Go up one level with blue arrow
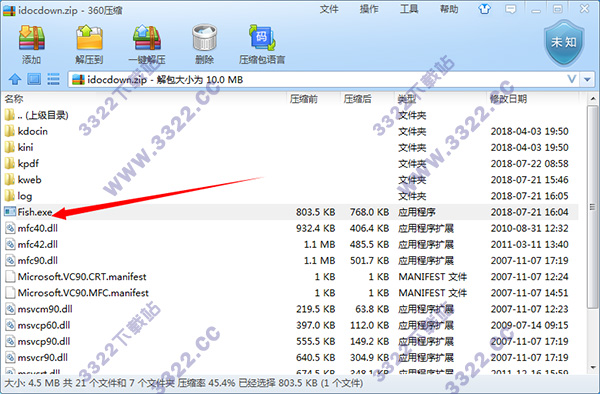The width and height of the screenshot is (600, 394). pyautogui.click(x=15, y=80)
